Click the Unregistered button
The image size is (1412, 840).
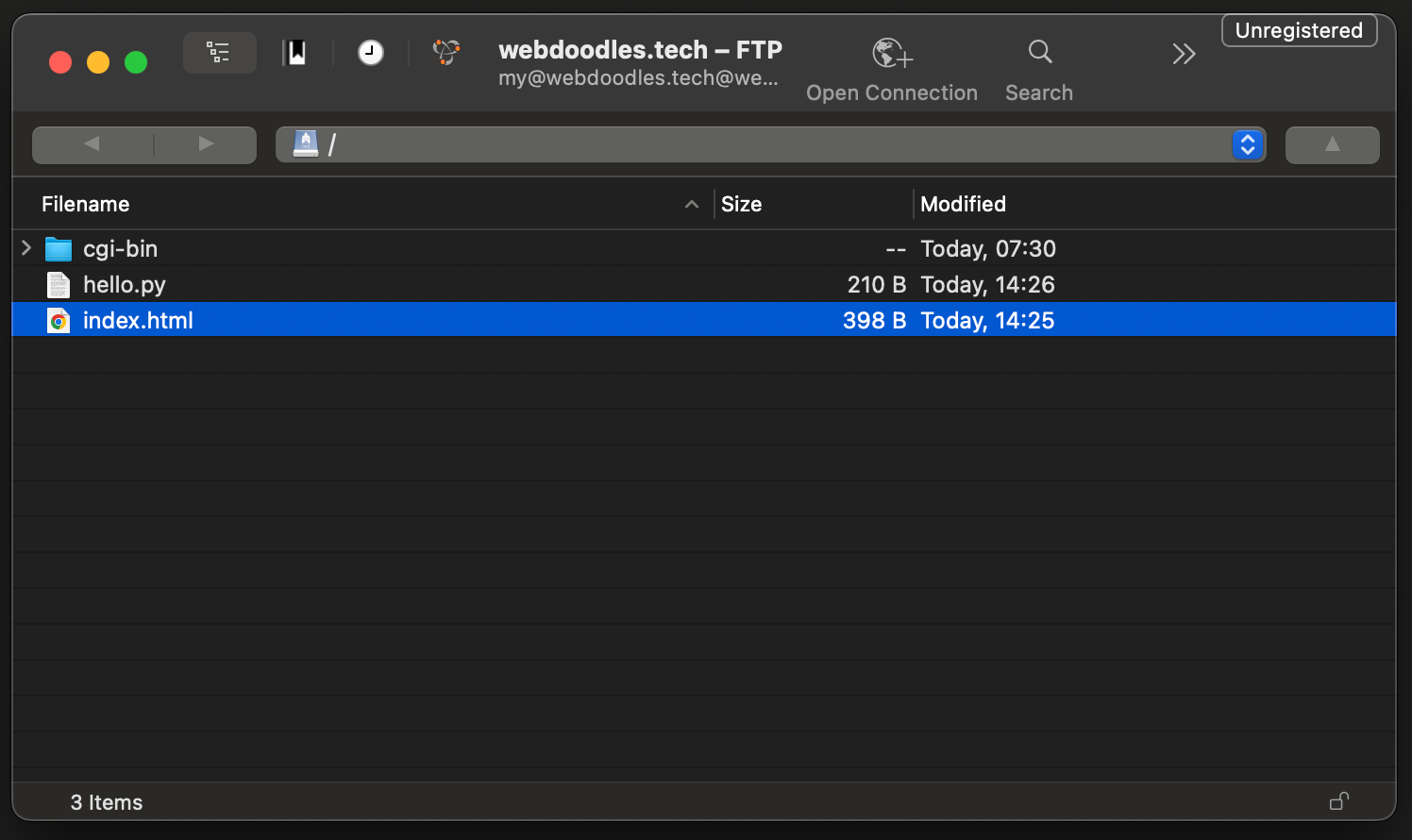[x=1299, y=30]
